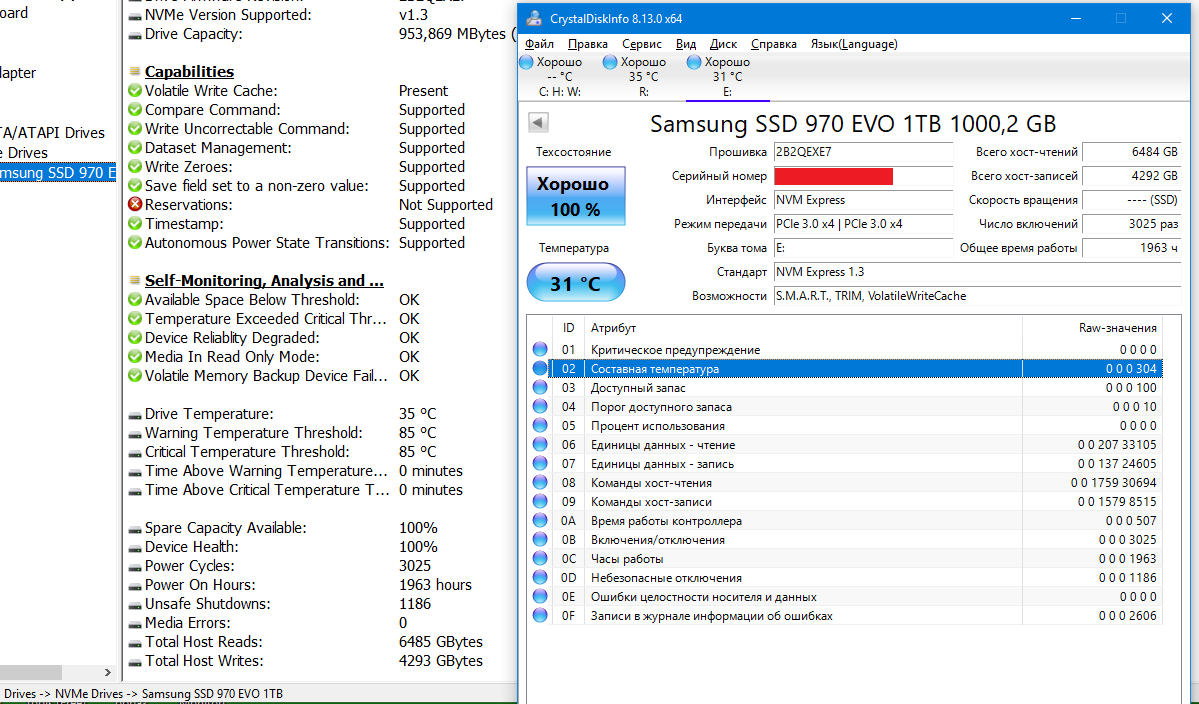Image resolution: width=1199 pixels, height=704 pixels.
Task: Click the raw value '0 0 0 304' in temperature row
Action: point(1131,369)
